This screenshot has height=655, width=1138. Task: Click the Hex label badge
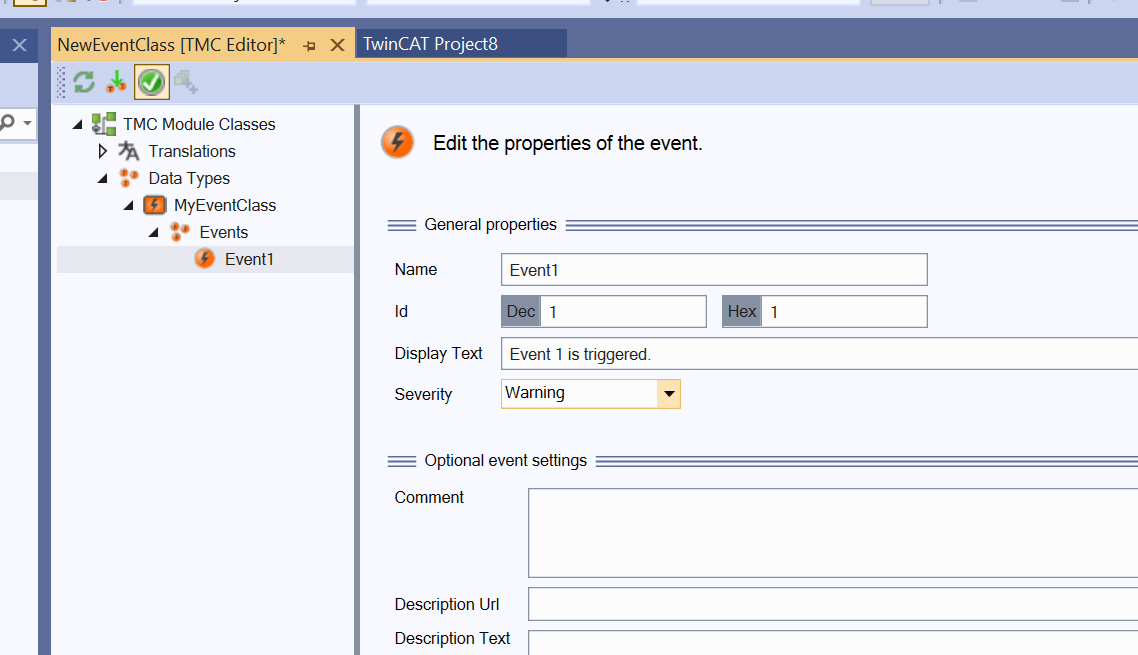coord(742,312)
